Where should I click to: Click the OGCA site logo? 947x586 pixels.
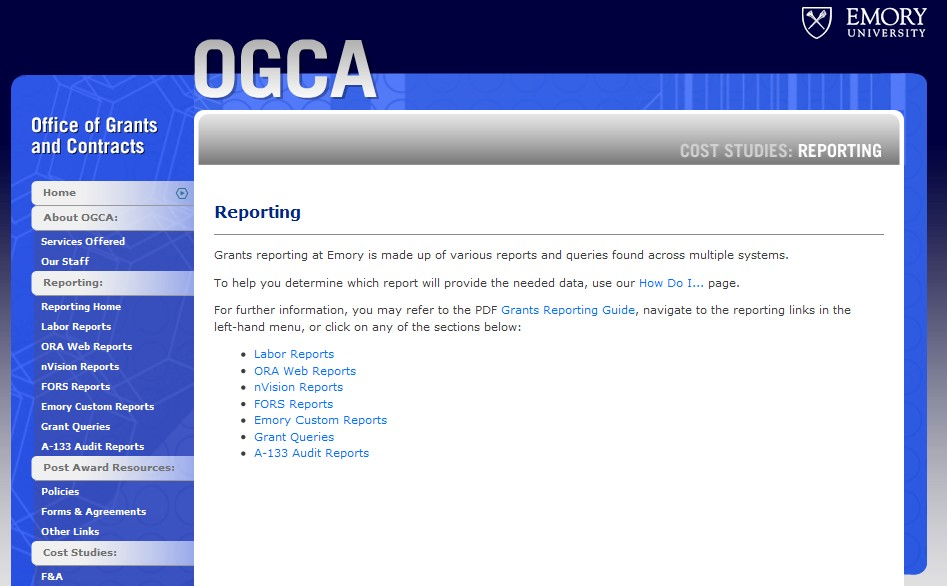286,69
